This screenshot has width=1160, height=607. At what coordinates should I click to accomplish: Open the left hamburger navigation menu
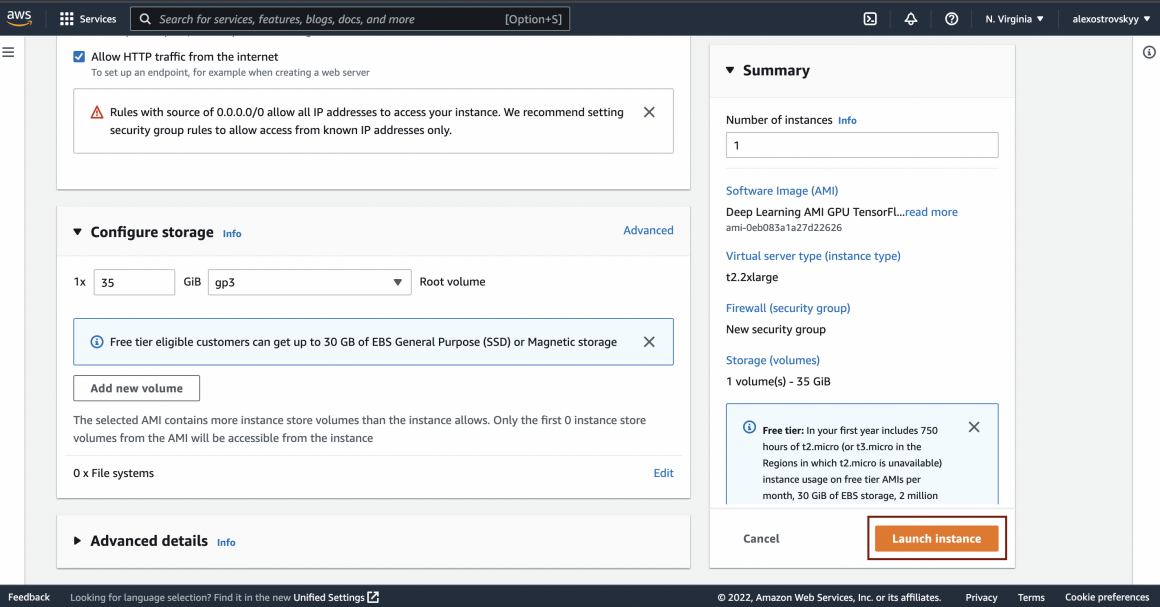(8, 52)
